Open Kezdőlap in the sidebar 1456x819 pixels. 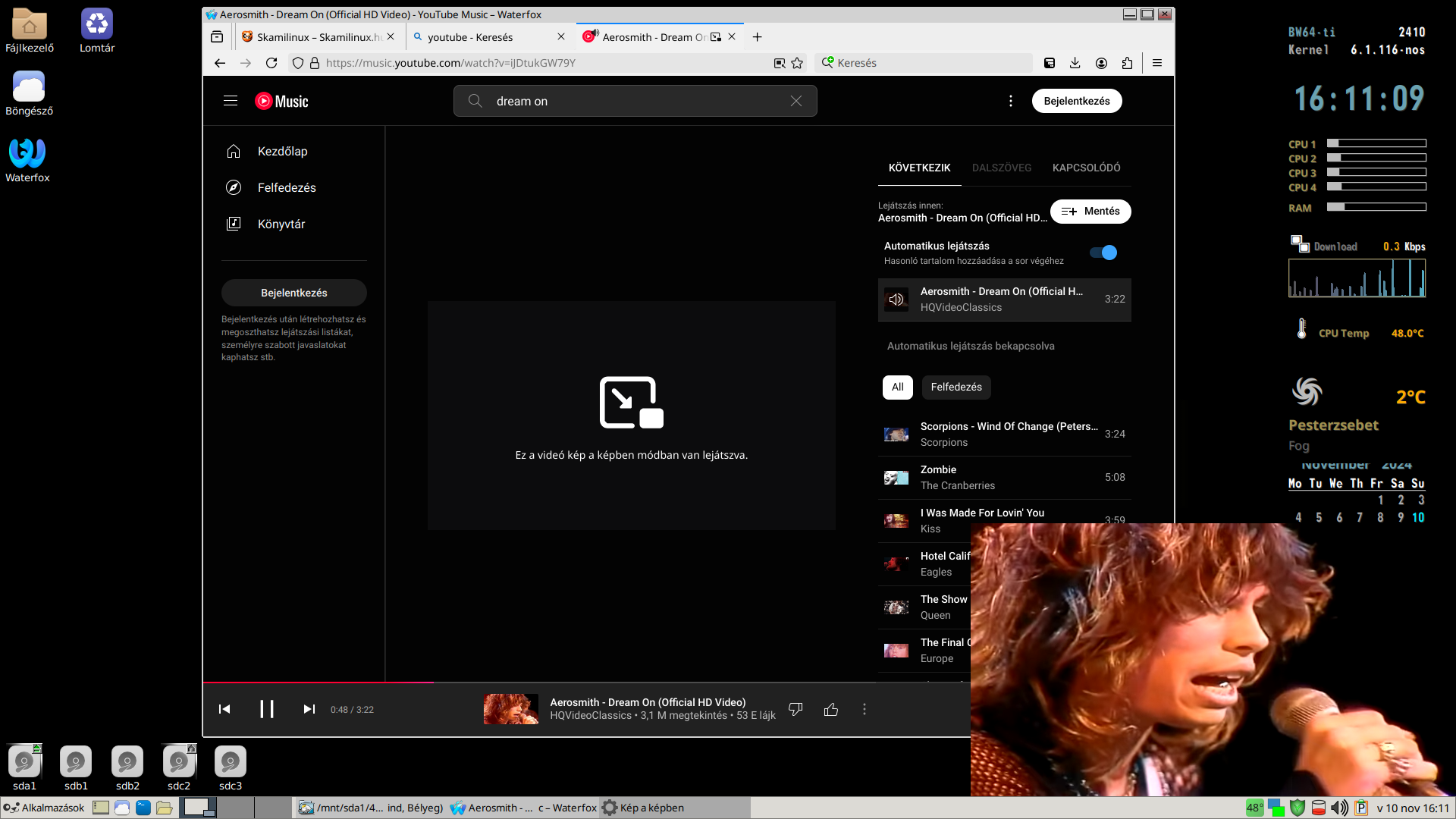pyautogui.click(x=294, y=151)
